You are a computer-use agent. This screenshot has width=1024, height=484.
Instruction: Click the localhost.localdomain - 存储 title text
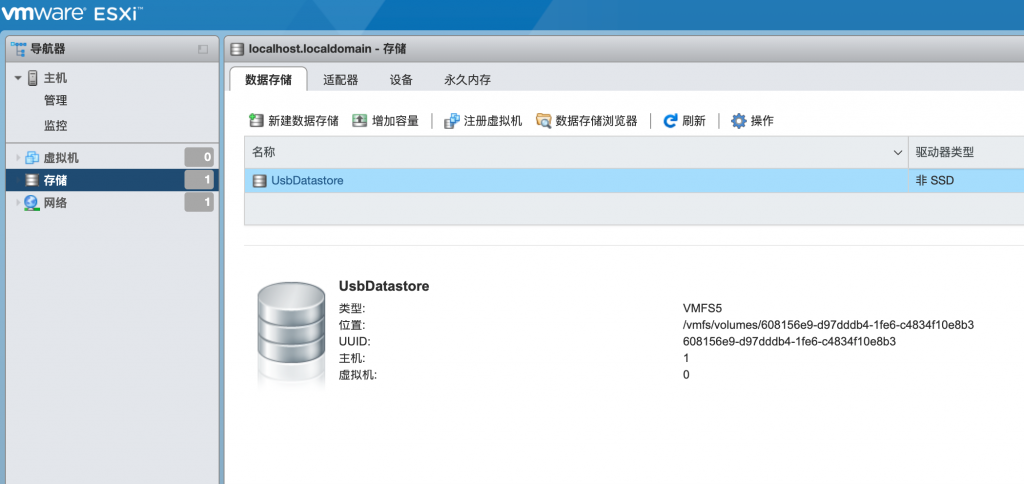(328, 49)
